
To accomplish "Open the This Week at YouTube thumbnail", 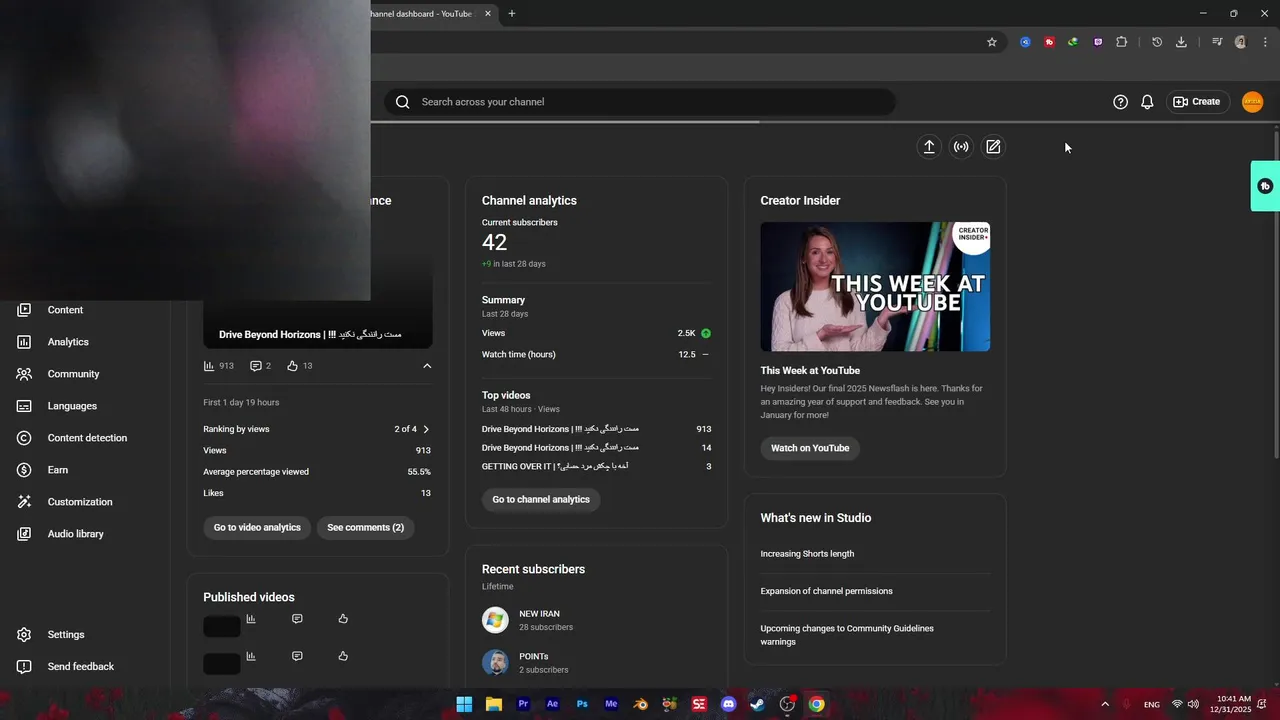I will pos(875,287).
